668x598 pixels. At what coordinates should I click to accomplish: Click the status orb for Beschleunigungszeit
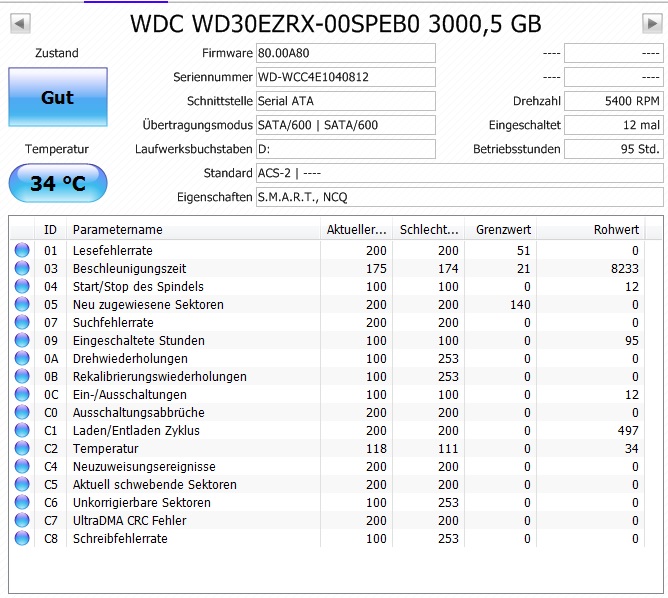click(x=22, y=268)
